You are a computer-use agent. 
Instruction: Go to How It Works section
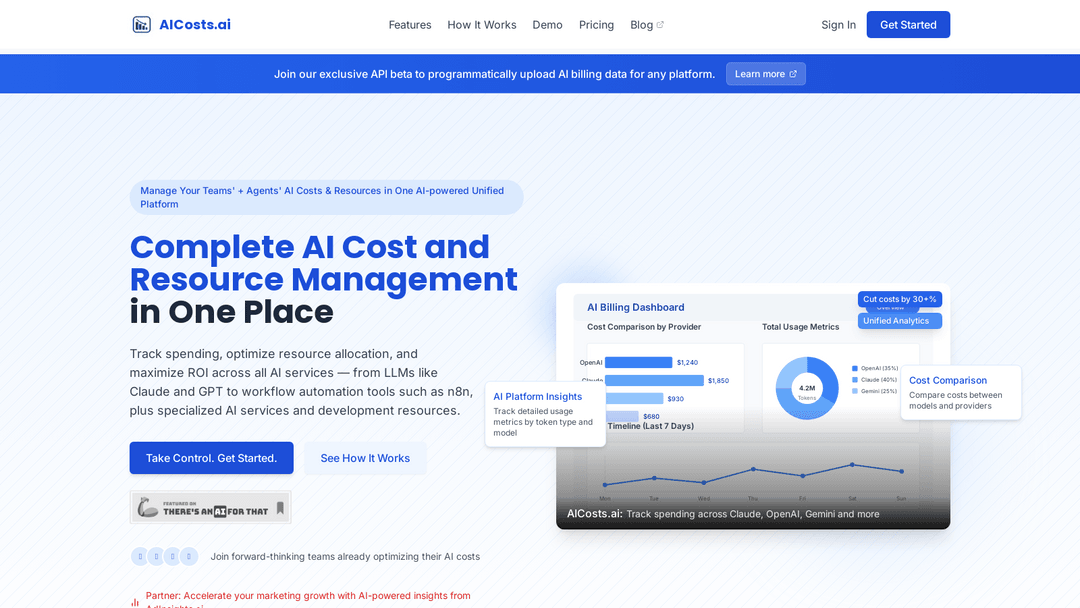(x=481, y=25)
